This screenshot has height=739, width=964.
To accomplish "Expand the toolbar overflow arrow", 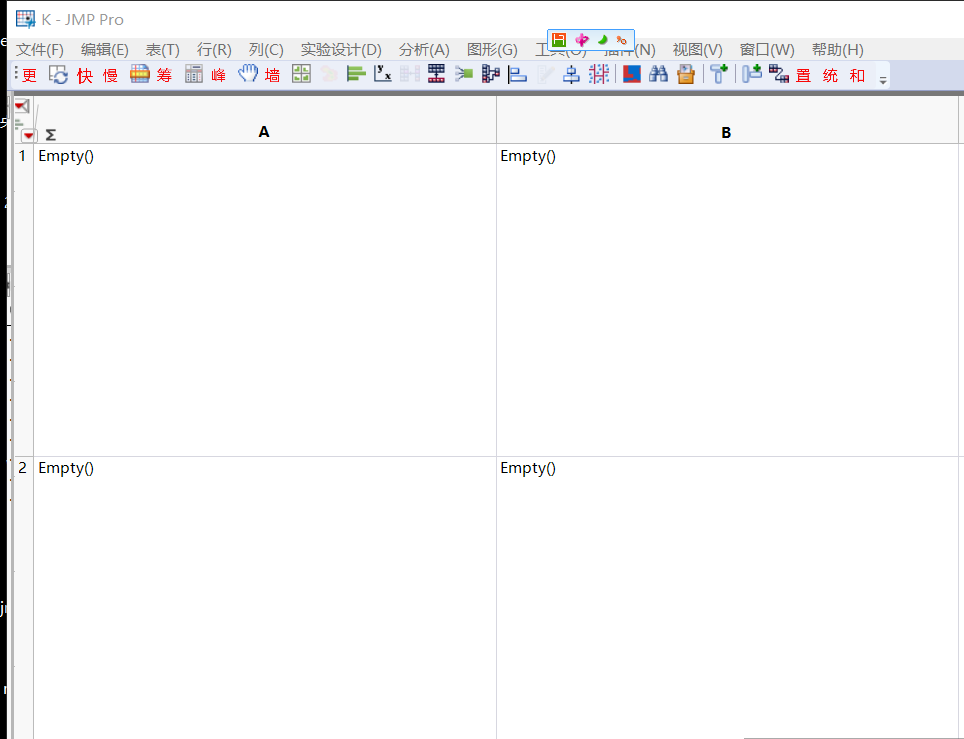I will tap(883, 81).
